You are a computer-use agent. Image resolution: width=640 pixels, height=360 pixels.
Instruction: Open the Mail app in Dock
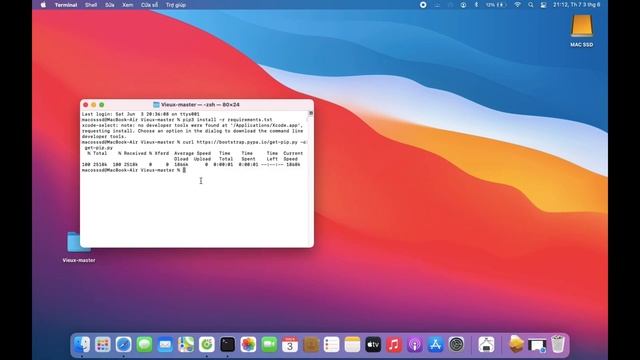tap(165, 344)
